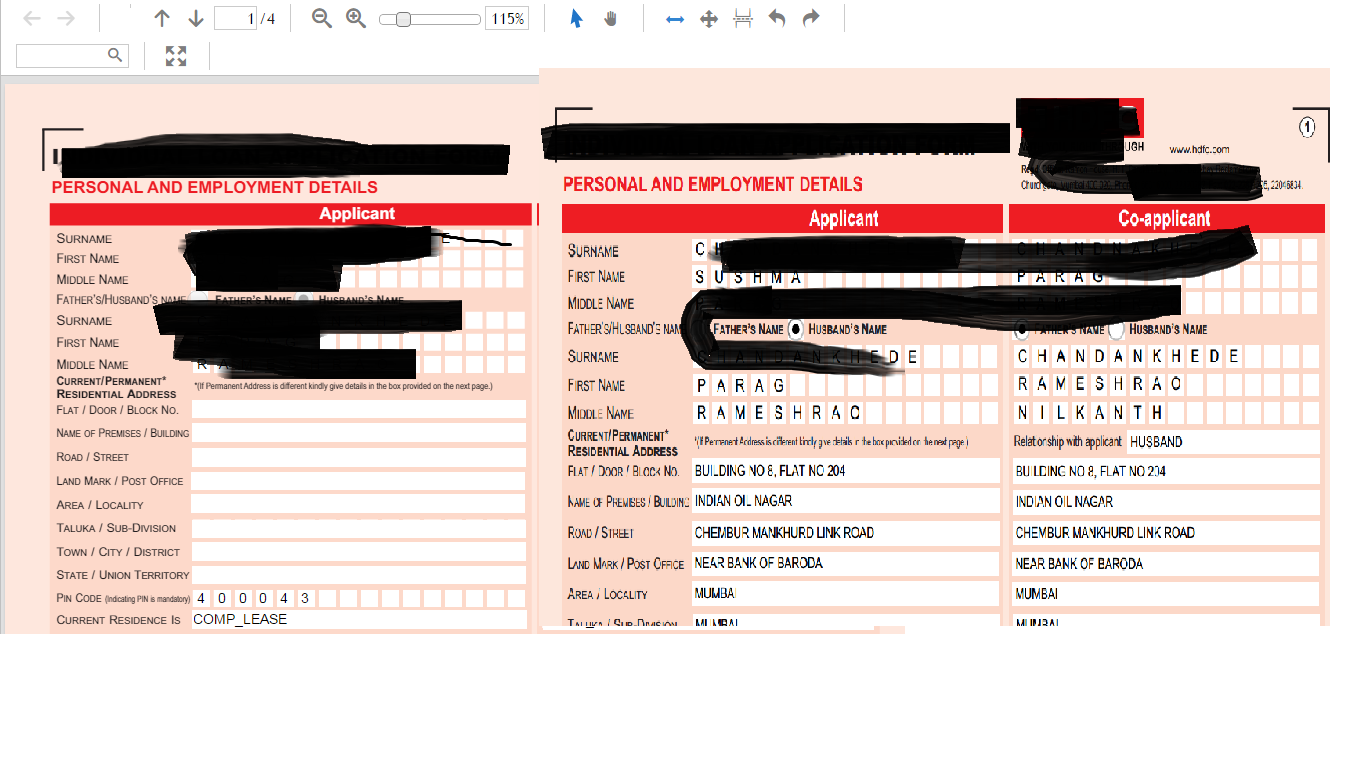Fit document to width with horizontal arrow icon

tap(675, 19)
